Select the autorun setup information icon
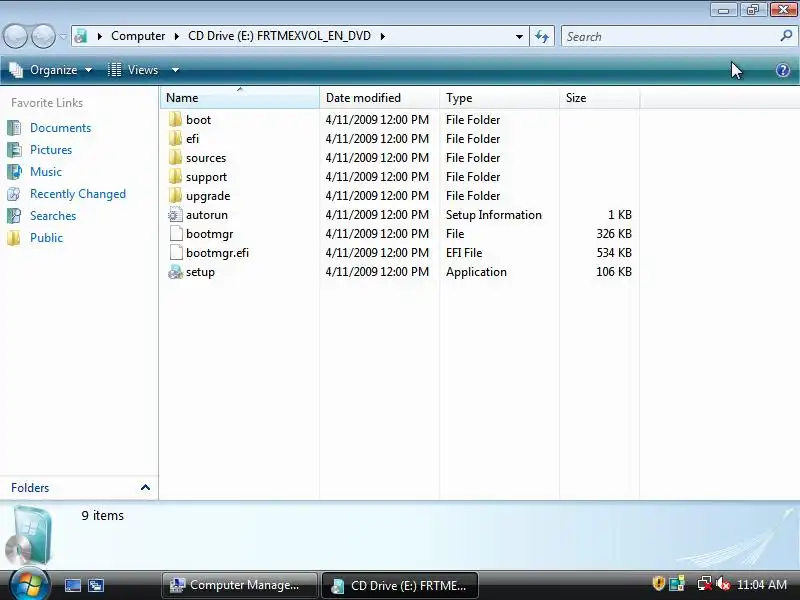 coord(175,214)
